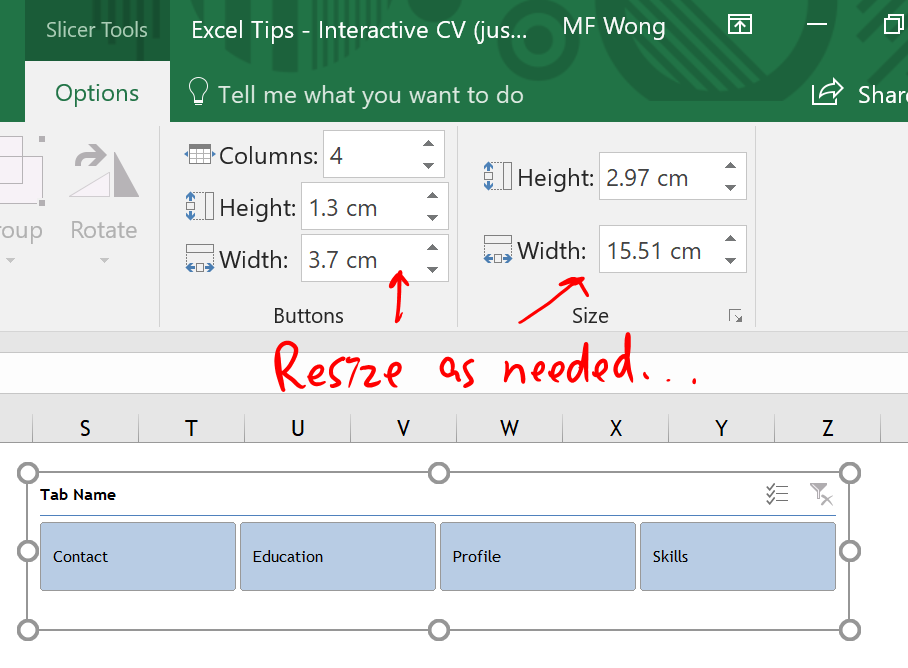908x668 pixels.
Task: Increase Columns value with the up spinner
Action: coord(430,145)
